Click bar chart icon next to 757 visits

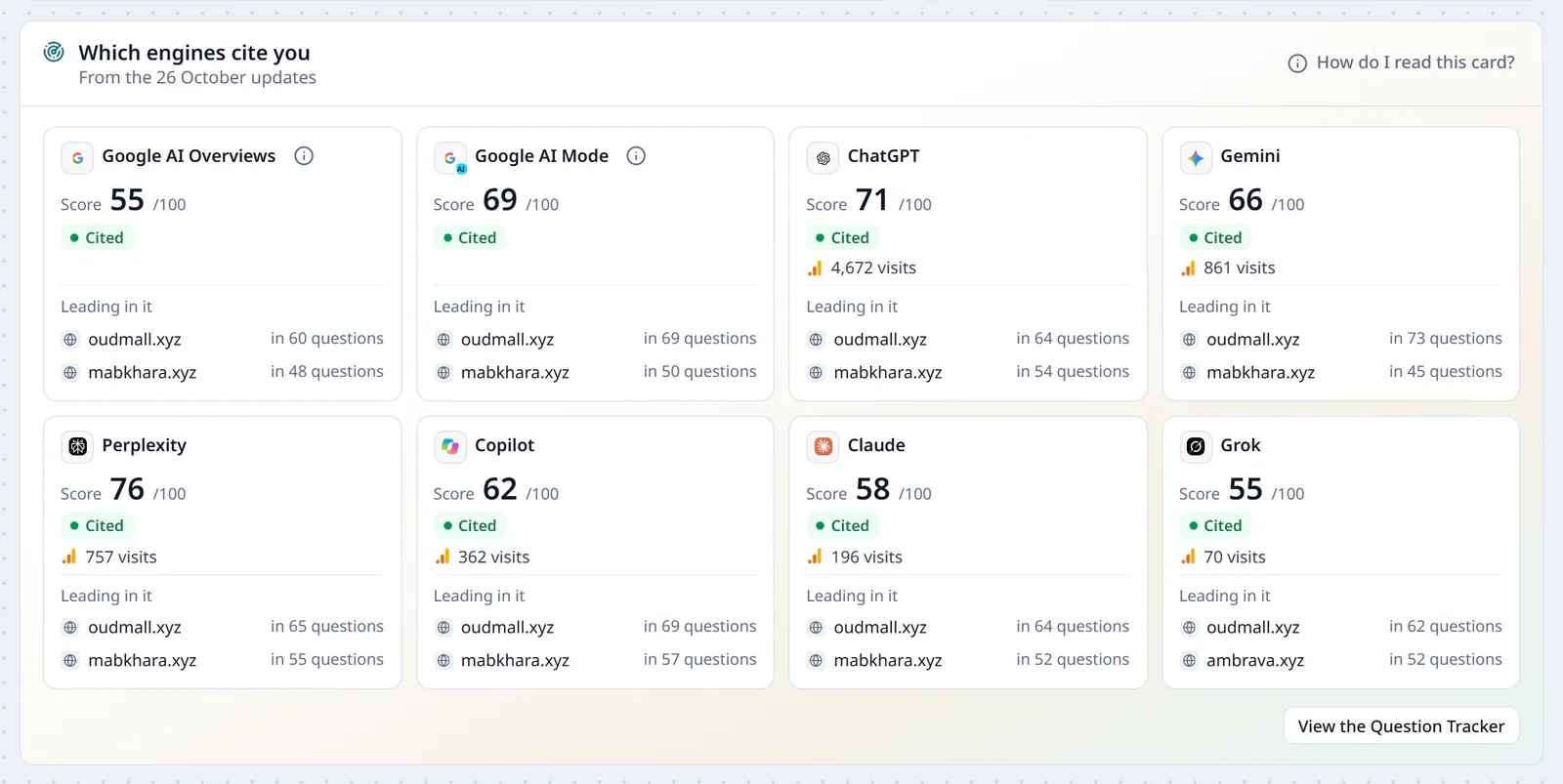click(x=69, y=557)
